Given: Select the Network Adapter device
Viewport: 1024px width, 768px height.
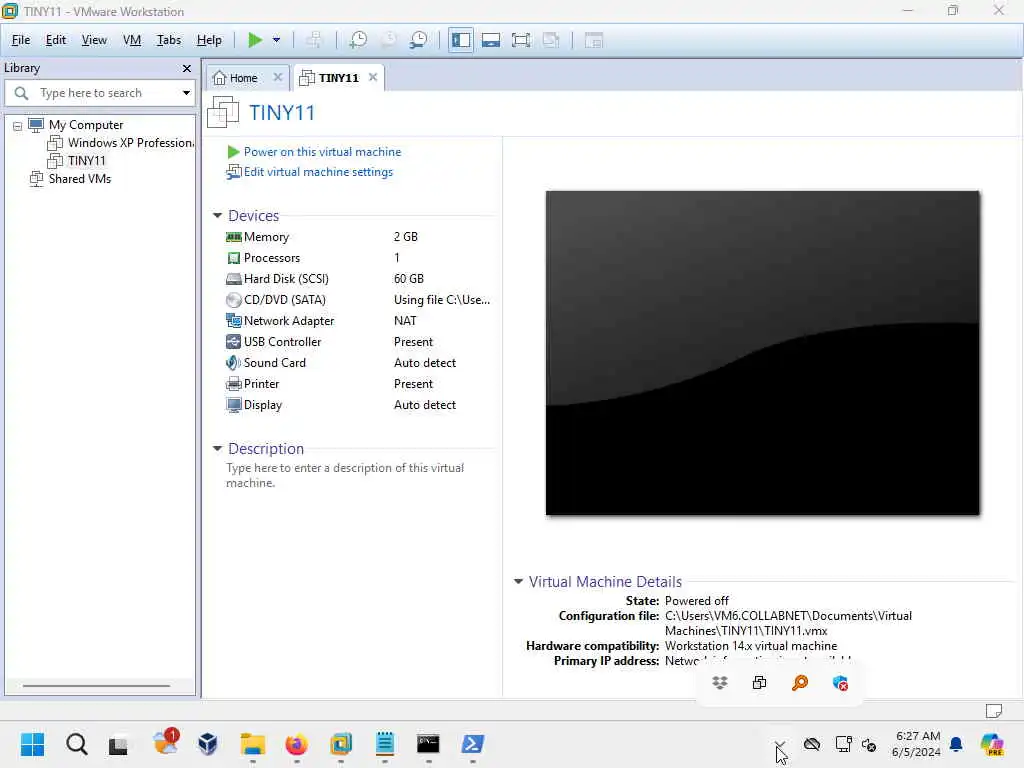Looking at the screenshot, I should (358, 321).
